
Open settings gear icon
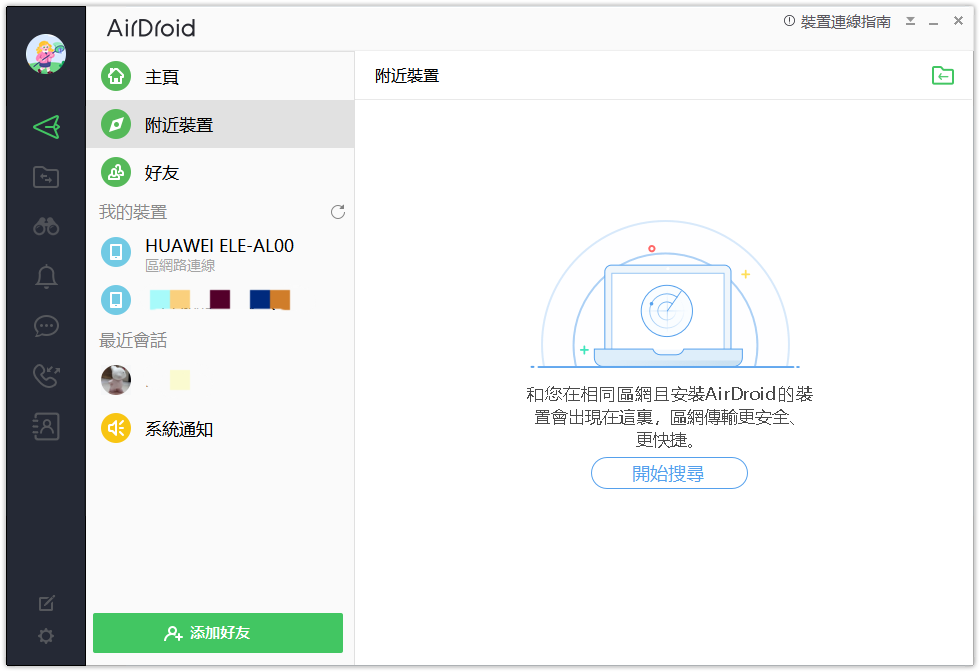pos(46,636)
